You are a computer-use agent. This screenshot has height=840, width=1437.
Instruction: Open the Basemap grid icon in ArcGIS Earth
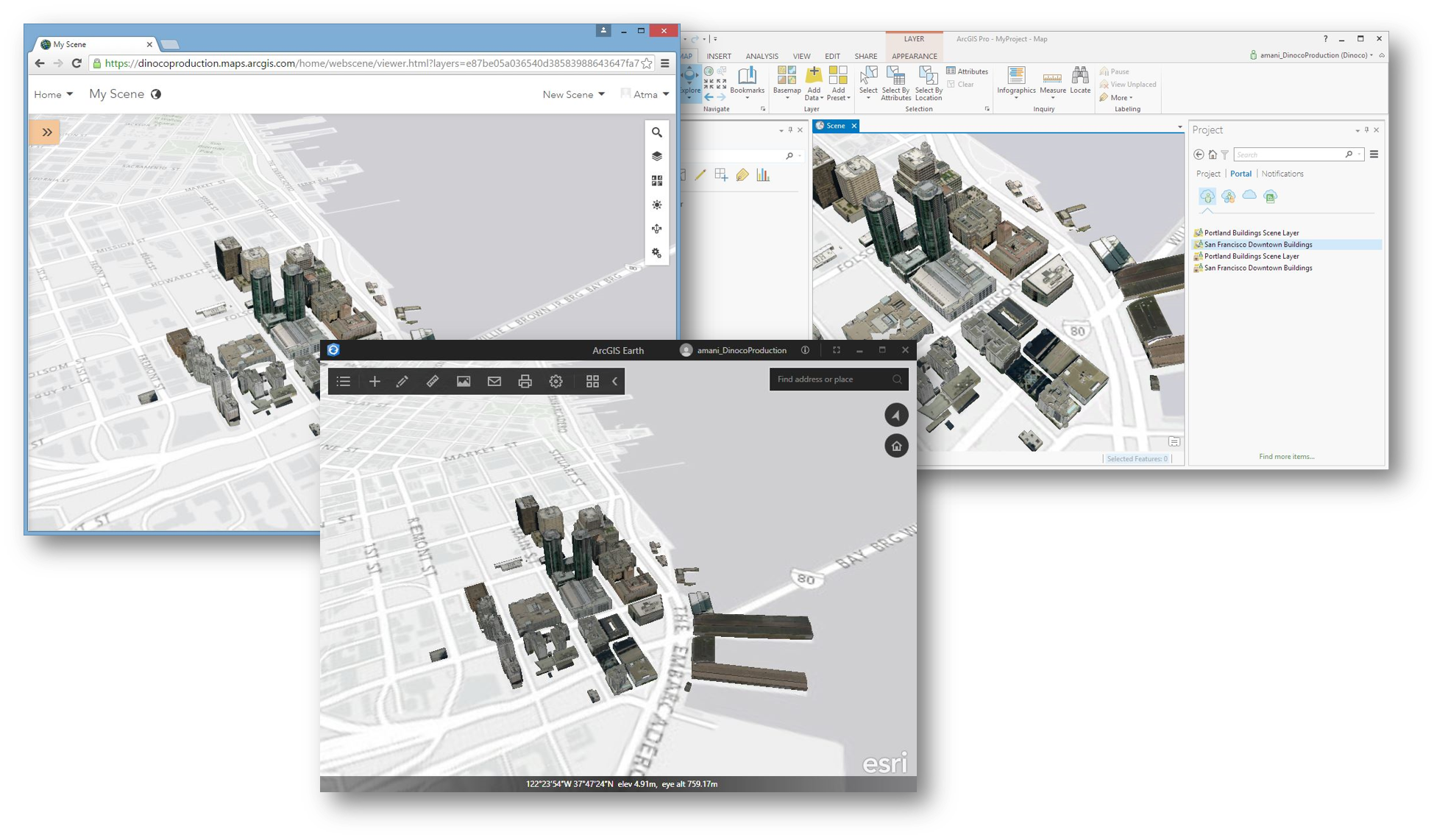pos(592,381)
